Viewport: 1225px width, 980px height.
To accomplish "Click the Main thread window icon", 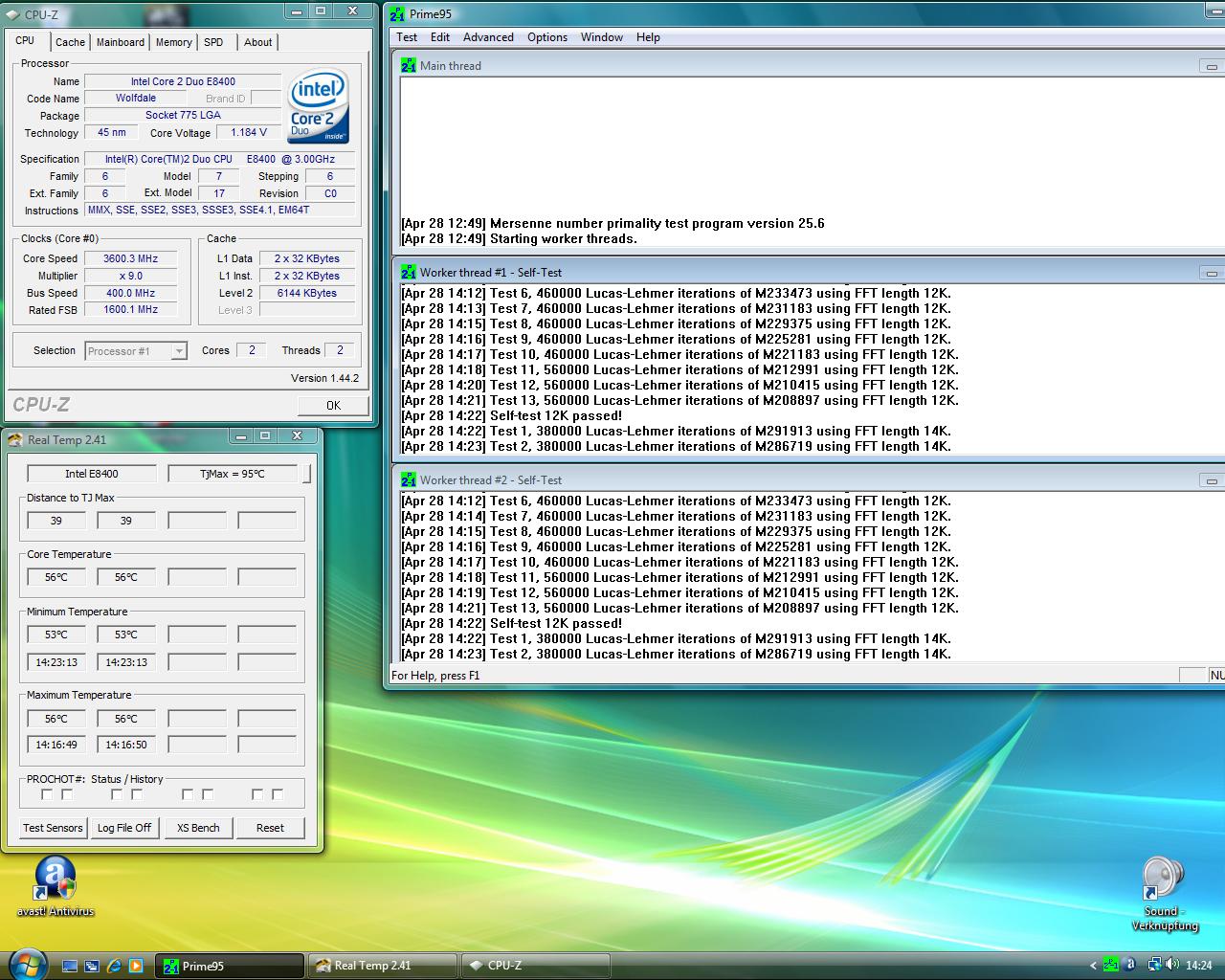I will pyautogui.click(x=409, y=65).
